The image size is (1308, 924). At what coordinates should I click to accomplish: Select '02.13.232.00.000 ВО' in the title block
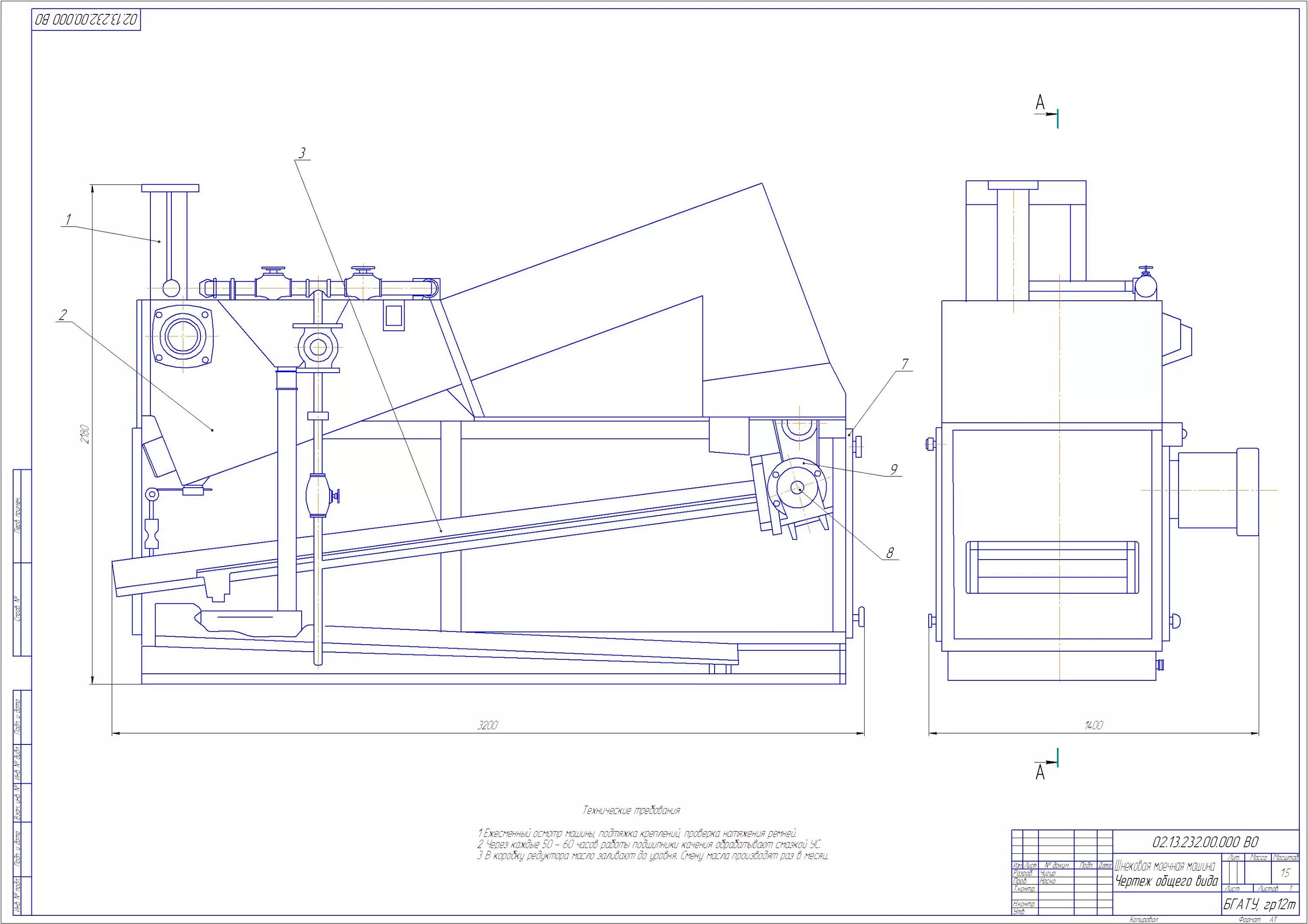(x=1206, y=842)
